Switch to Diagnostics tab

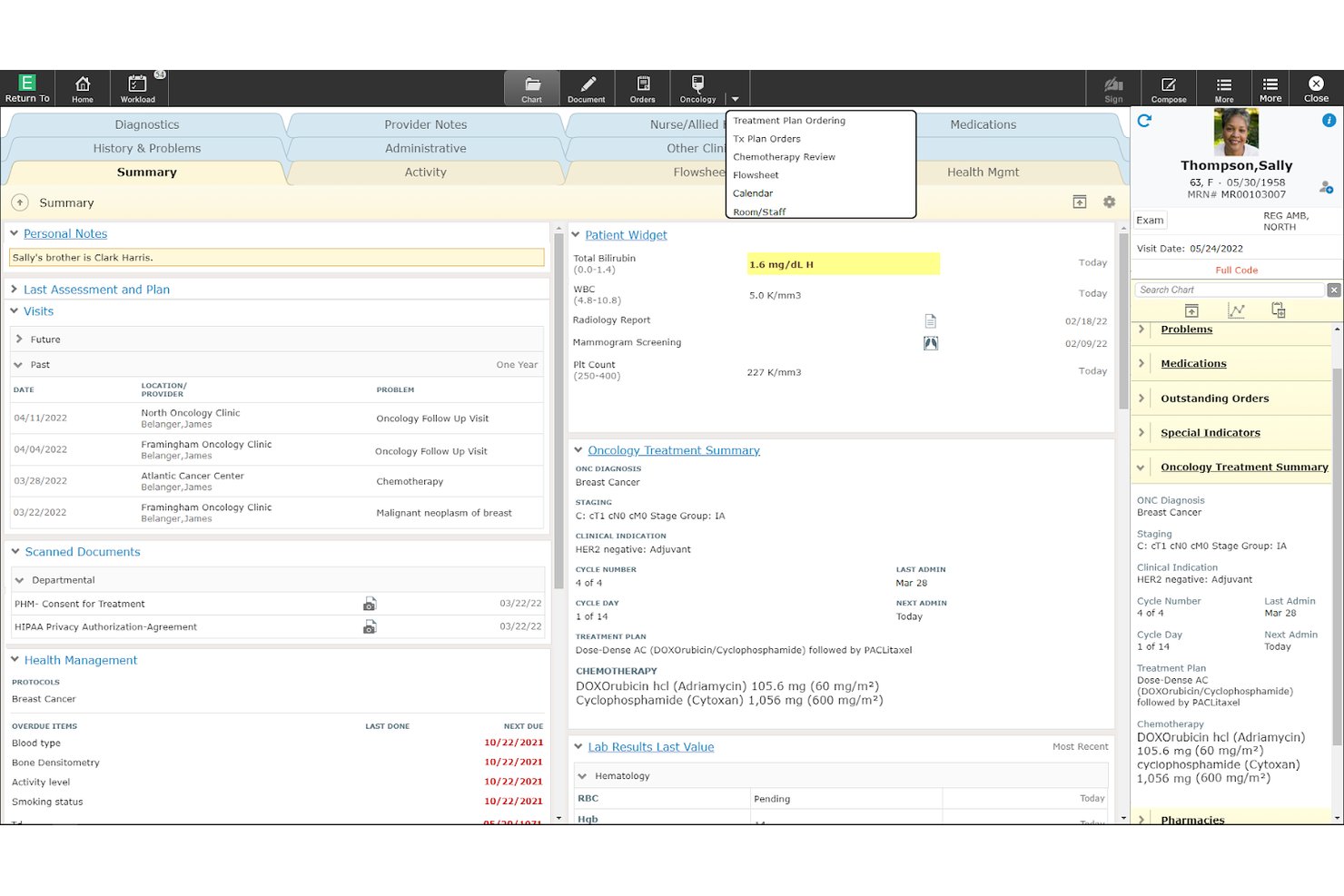(x=147, y=124)
